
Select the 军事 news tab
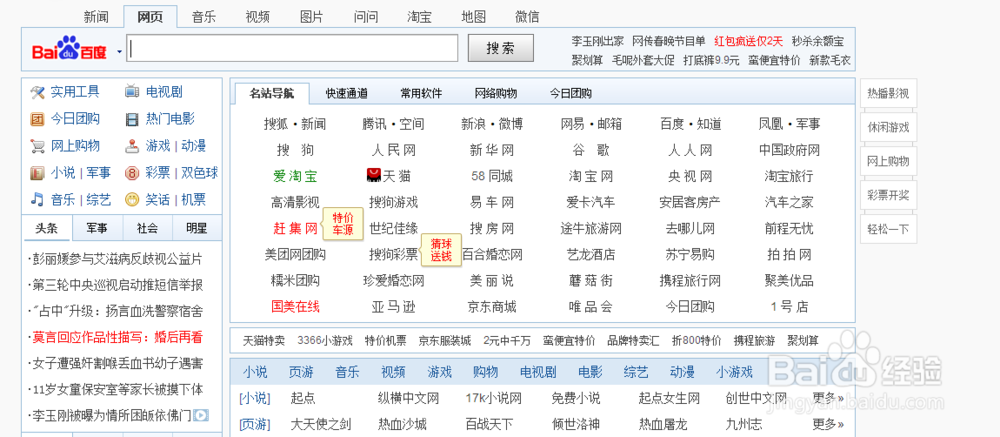97,228
